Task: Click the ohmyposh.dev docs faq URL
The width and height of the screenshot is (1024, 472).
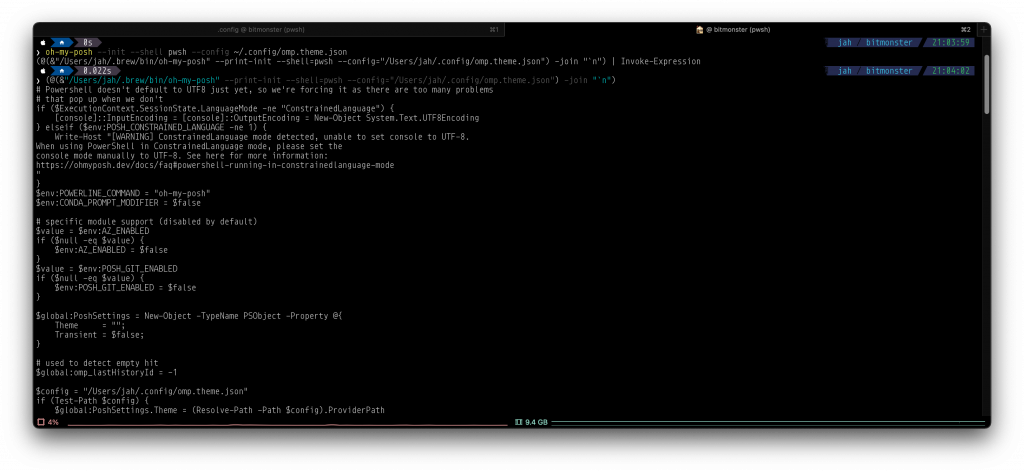Action: (215, 165)
